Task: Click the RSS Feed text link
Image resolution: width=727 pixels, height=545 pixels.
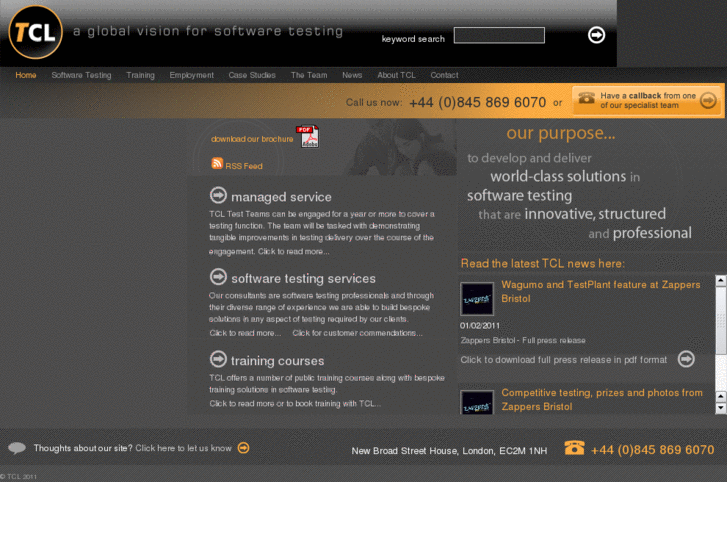Action: click(244, 166)
